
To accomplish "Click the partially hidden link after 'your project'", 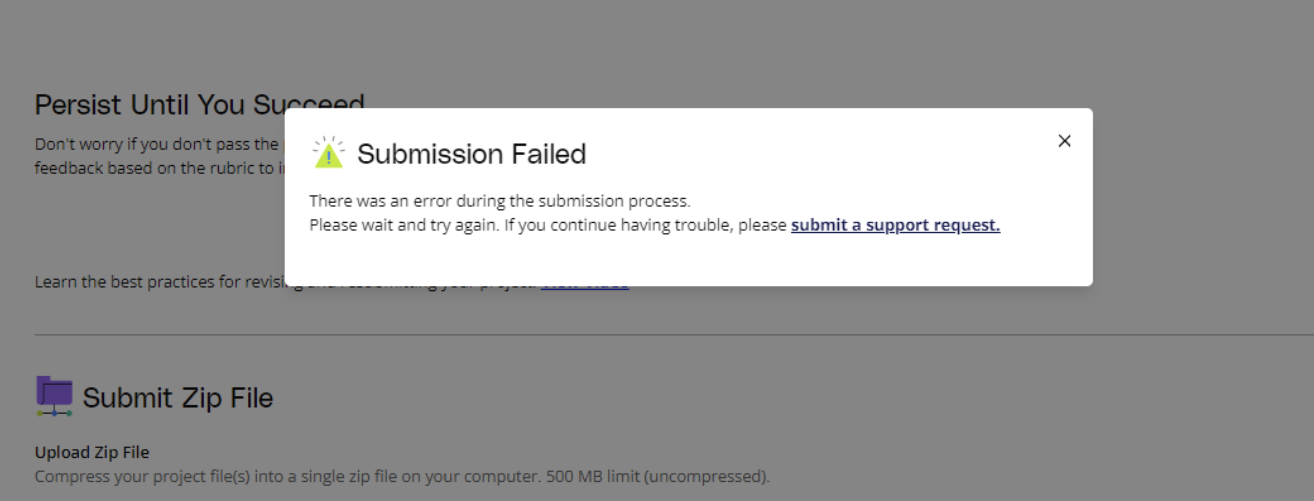I will pos(585,283).
